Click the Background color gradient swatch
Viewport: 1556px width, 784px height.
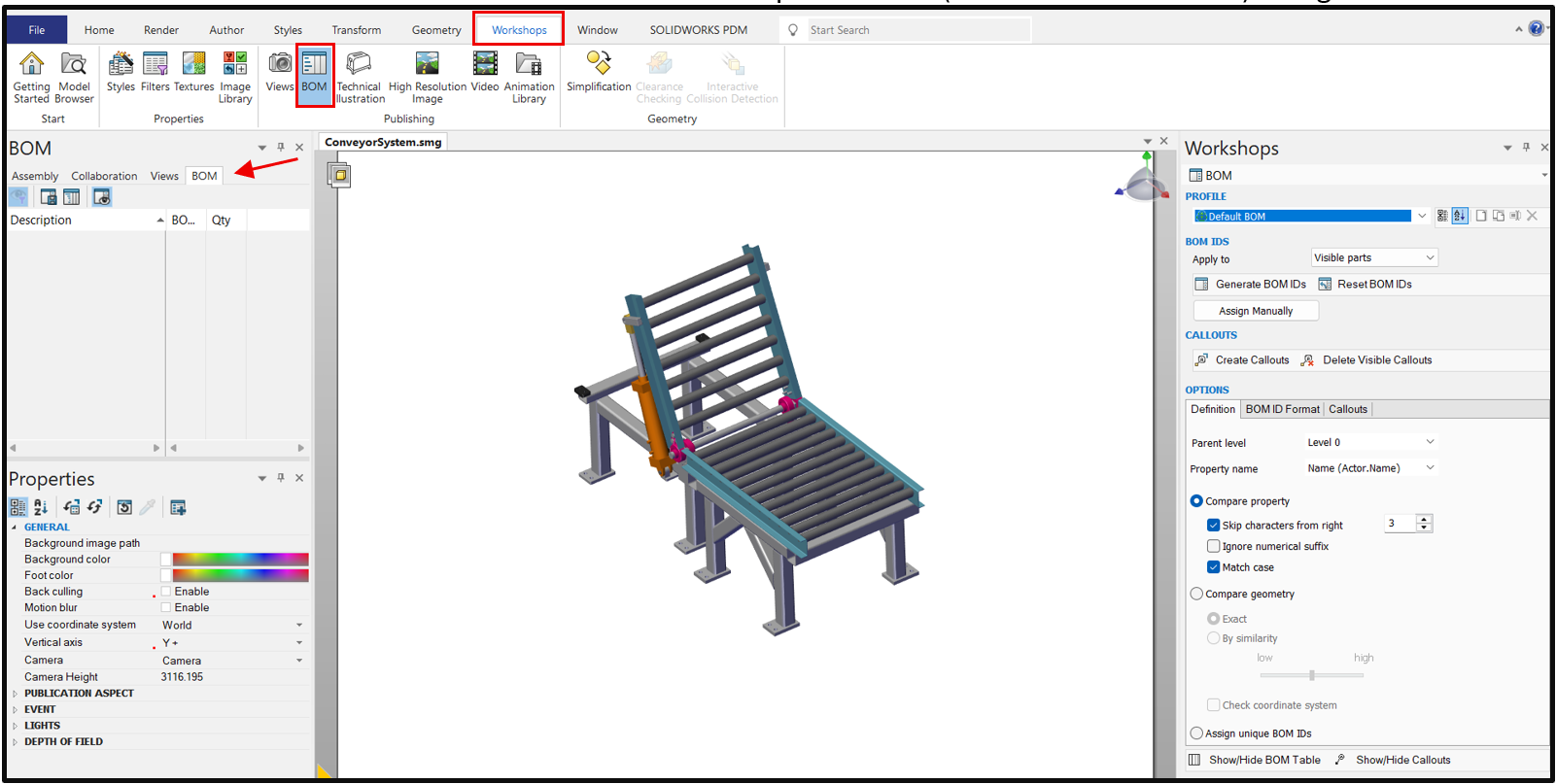click(x=240, y=560)
